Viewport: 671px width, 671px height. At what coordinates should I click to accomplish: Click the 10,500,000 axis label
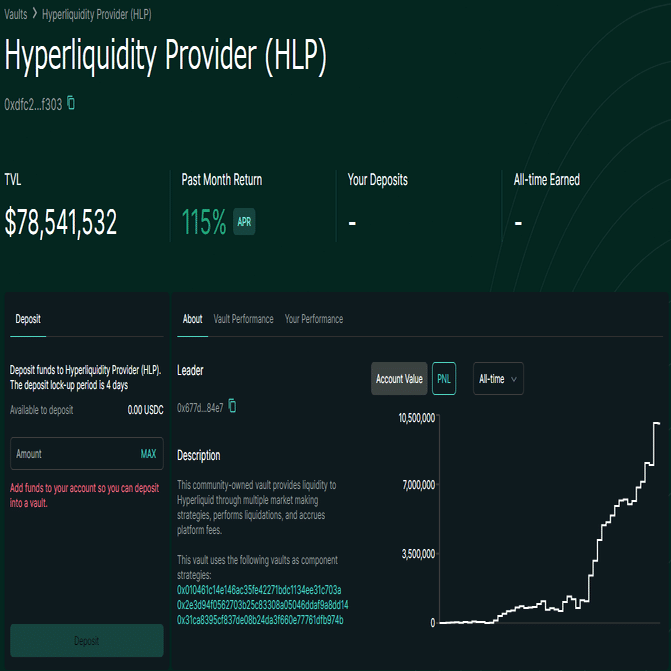point(416,418)
